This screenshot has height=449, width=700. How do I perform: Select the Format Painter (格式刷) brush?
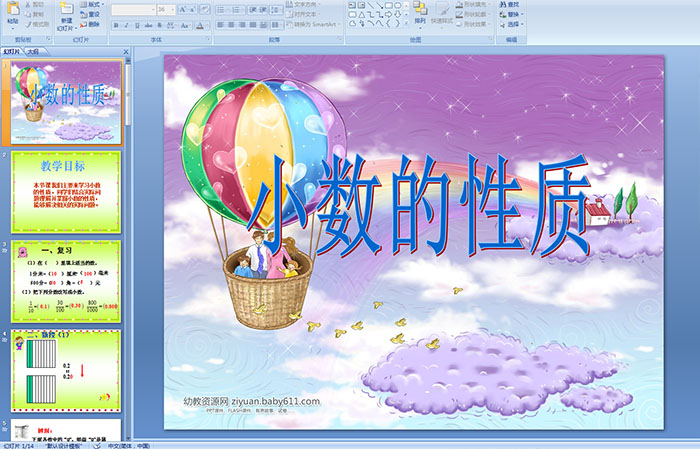28,24
